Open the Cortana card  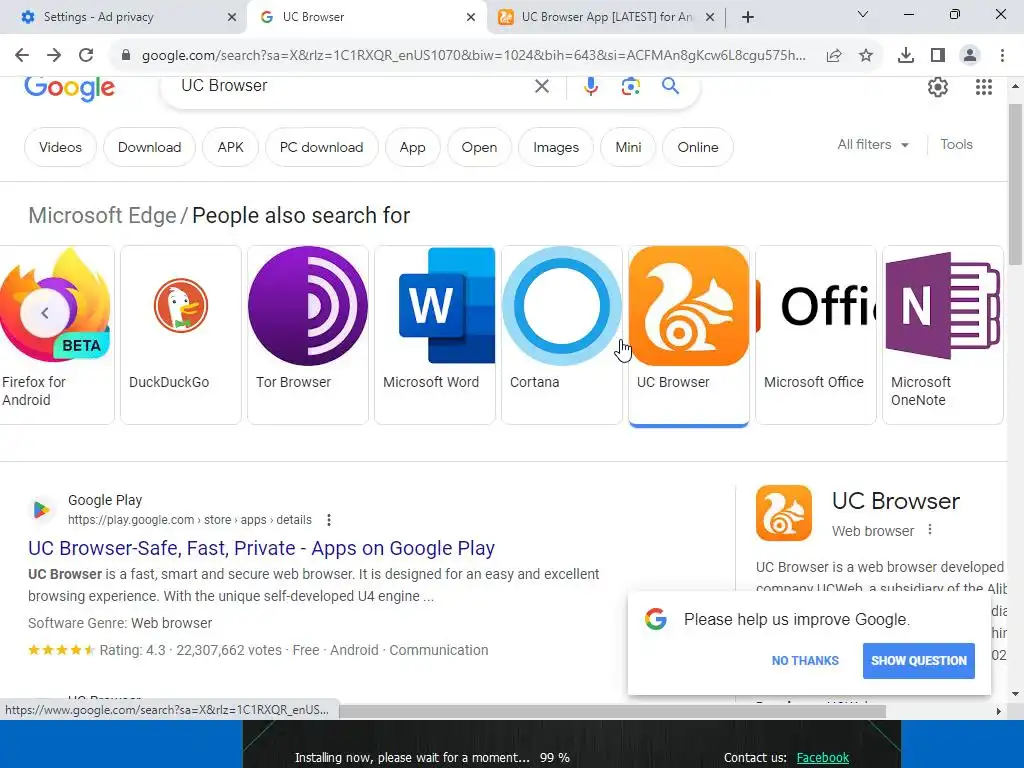tap(562, 335)
